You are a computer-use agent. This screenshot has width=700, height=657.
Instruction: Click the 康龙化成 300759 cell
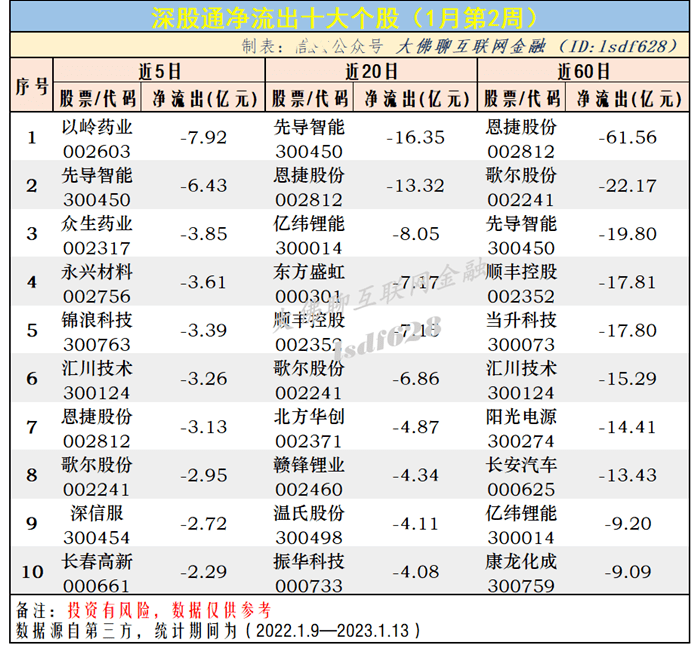tap(521, 571)
